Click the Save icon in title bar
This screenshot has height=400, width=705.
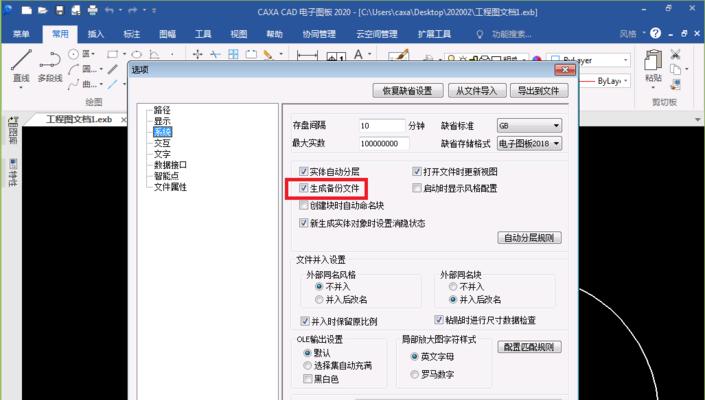coord(60,10)
